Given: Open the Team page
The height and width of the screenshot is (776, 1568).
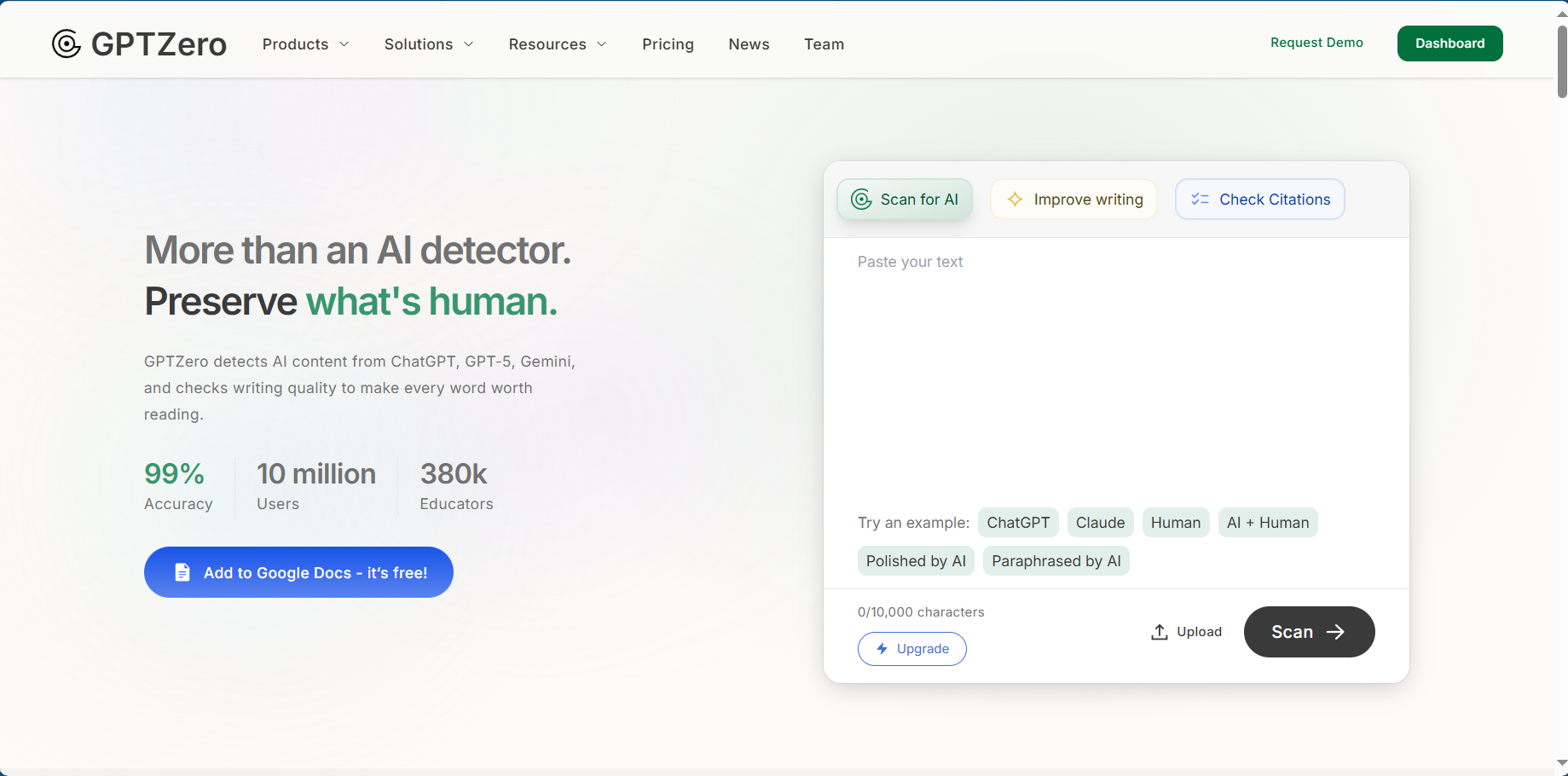Looking at the screenshot, I should (x=824, y=44).
